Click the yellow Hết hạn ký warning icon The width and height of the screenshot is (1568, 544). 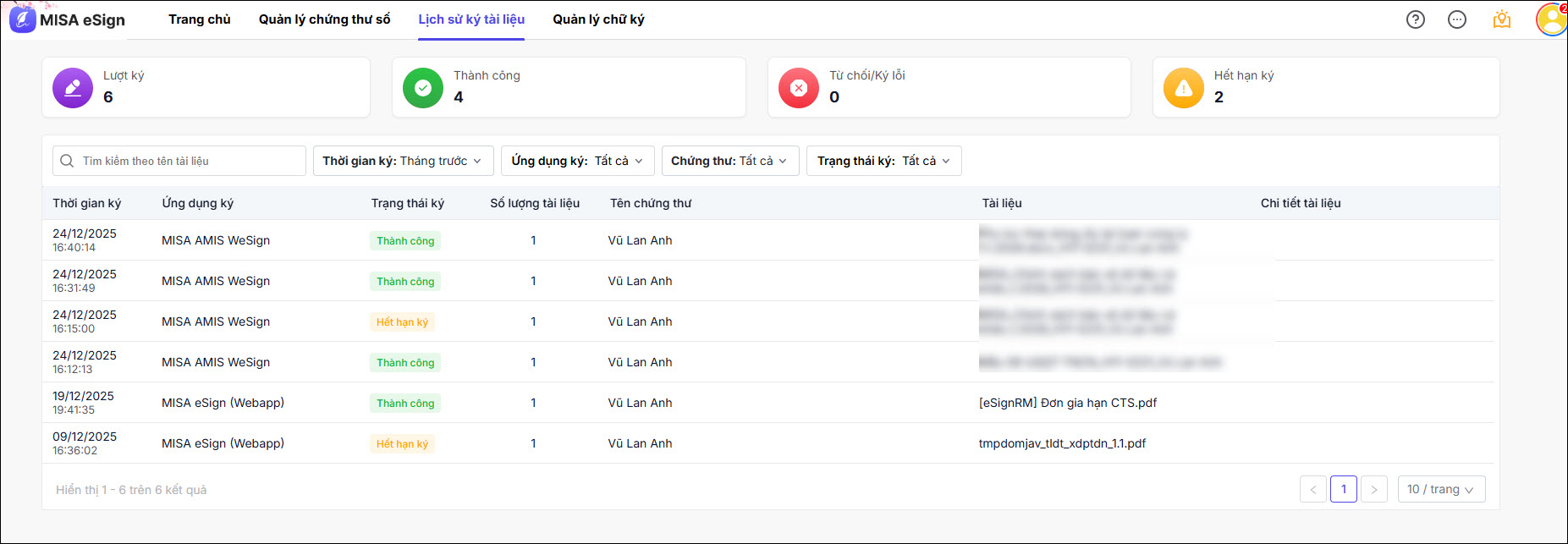click(x=1183, y=88)
